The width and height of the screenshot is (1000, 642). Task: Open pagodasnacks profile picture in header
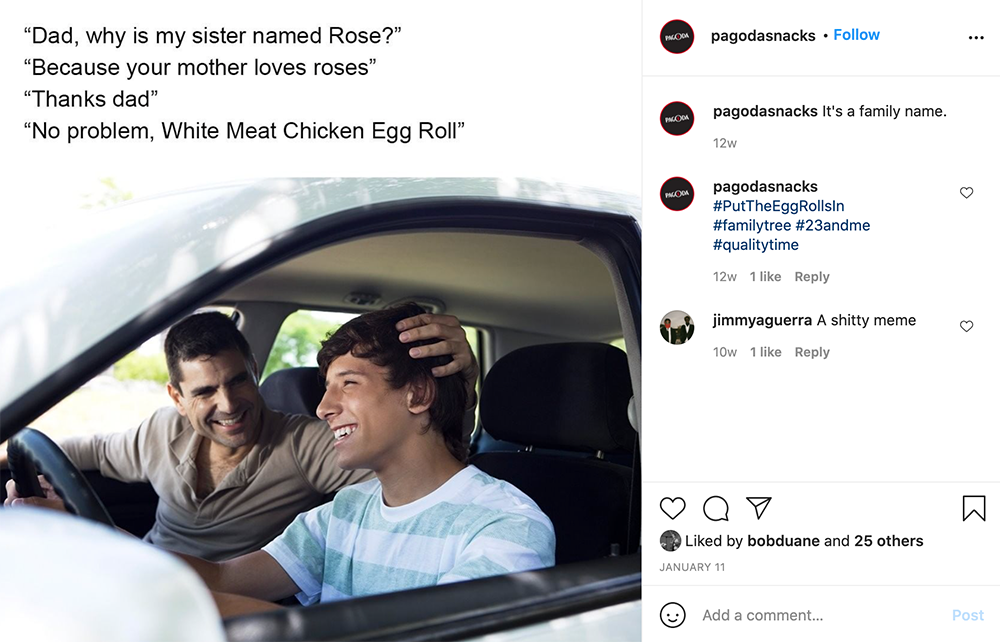[677, 37]
